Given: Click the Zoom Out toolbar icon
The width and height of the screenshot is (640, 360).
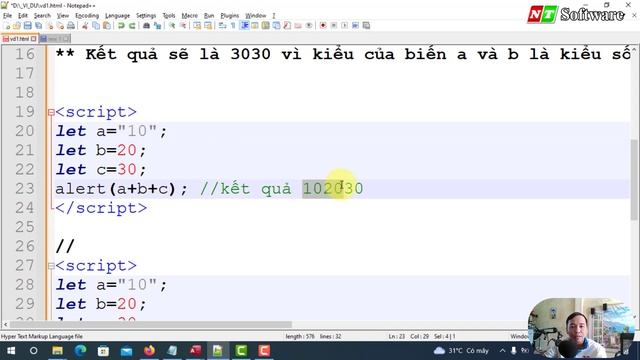Looking at the screenshot, I should click(x=183, y=26).
